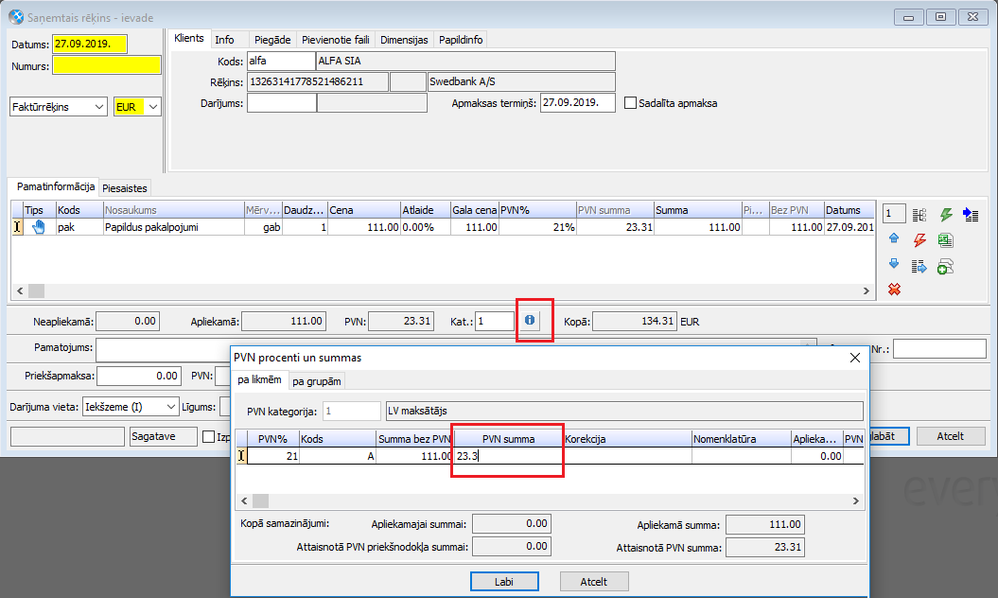Click the rows export arrow icon
This screenshot has height=598, width=998.
pyautogui.click(x=919, y=266)
